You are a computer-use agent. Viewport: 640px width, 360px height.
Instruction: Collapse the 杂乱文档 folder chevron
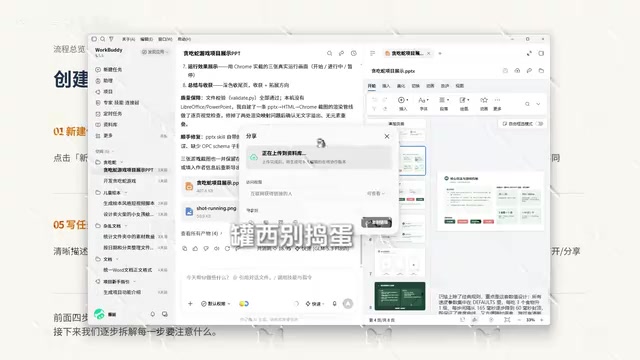(126, 226)
